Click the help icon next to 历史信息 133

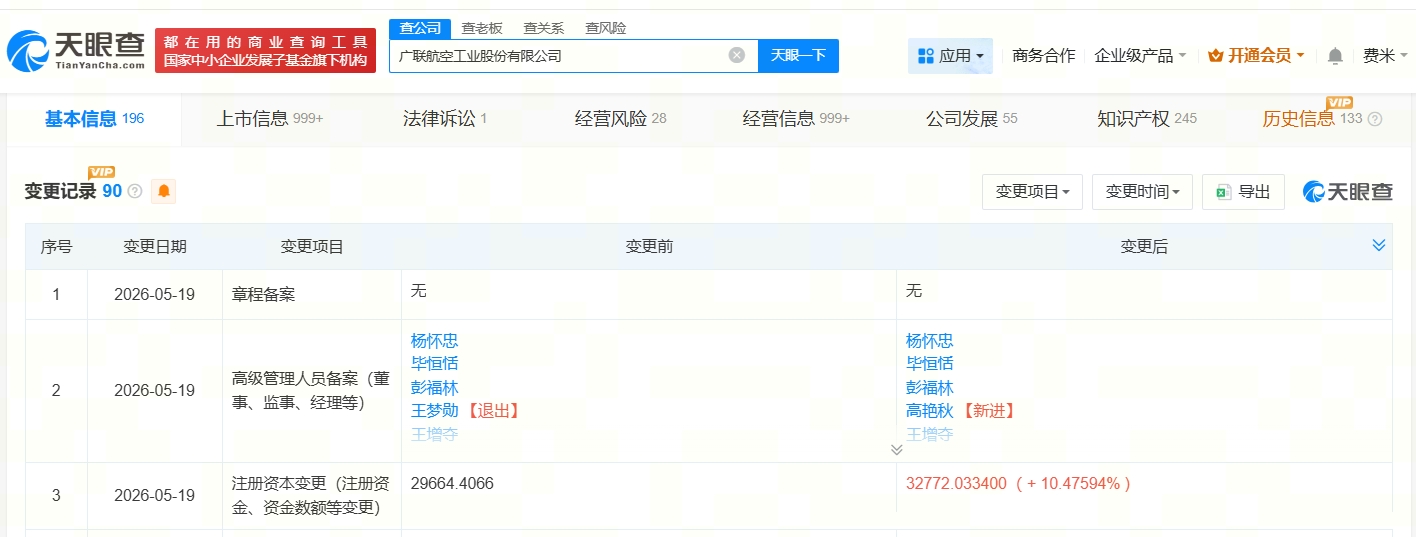[x=1375, y=119]
